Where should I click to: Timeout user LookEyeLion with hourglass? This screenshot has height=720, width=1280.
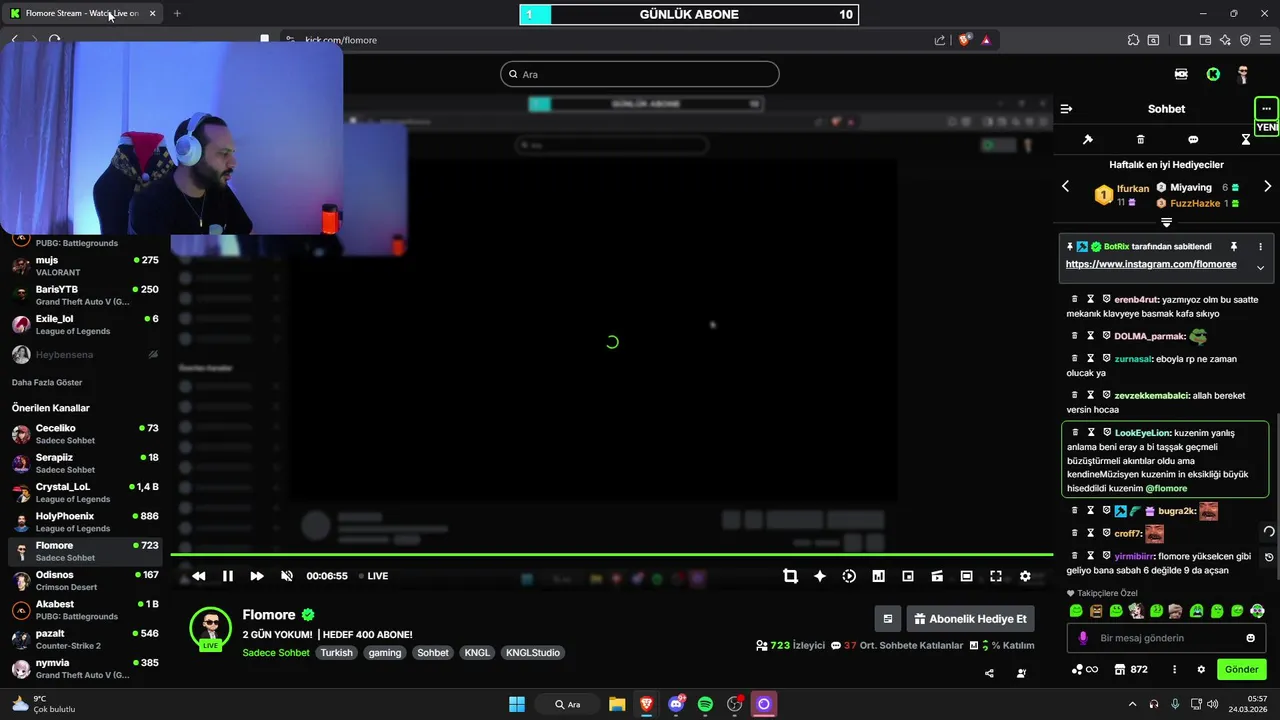[x=1091, y=432]
